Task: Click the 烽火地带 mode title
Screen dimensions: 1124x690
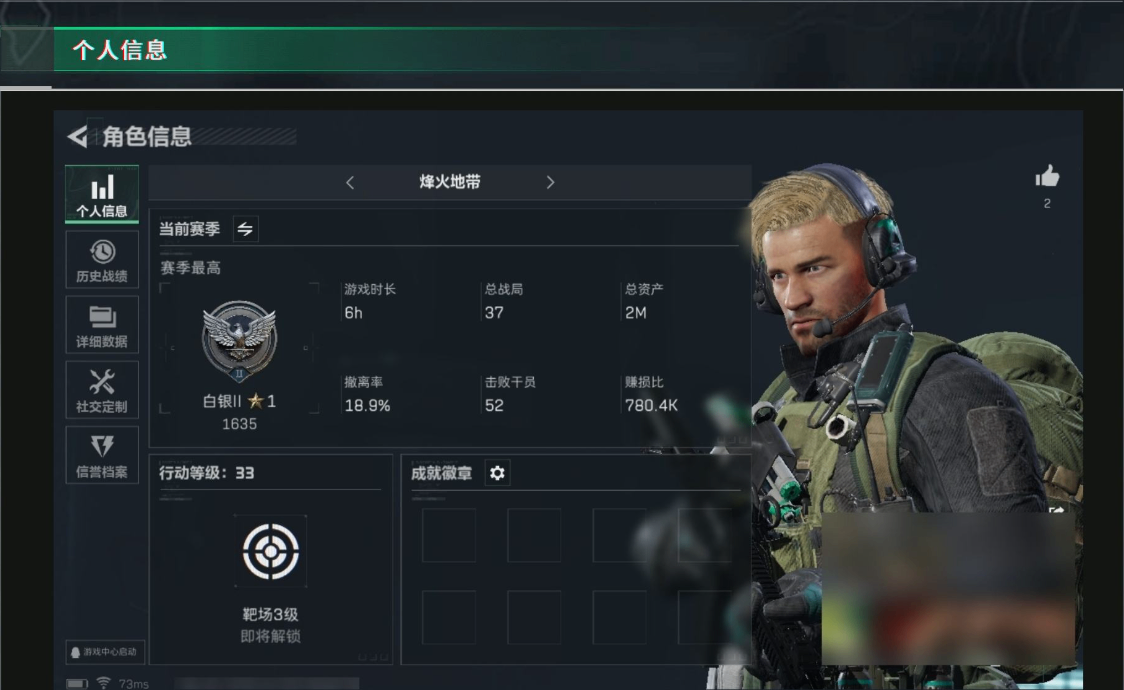Action: [450, 182]
